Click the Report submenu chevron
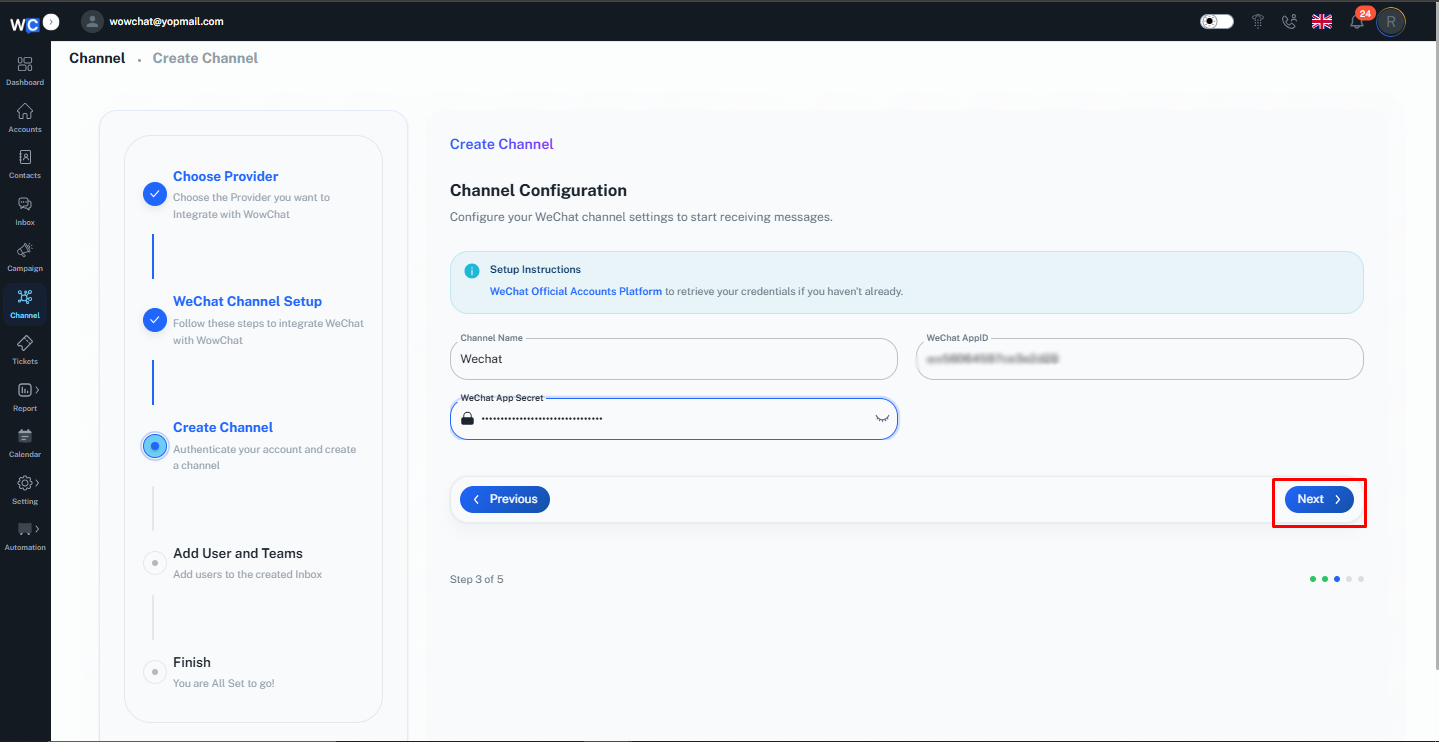Screen dimensions: 1439x742 [x=38, y=390]
